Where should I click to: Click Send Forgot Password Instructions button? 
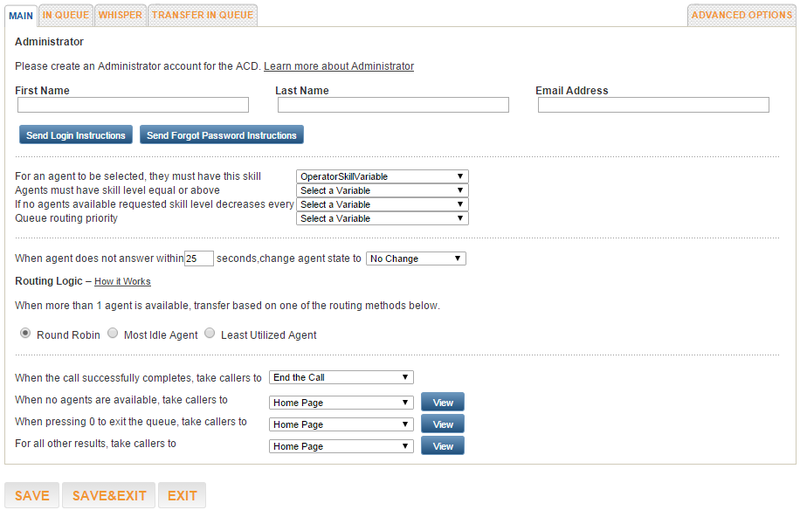[x=221, y=135]
